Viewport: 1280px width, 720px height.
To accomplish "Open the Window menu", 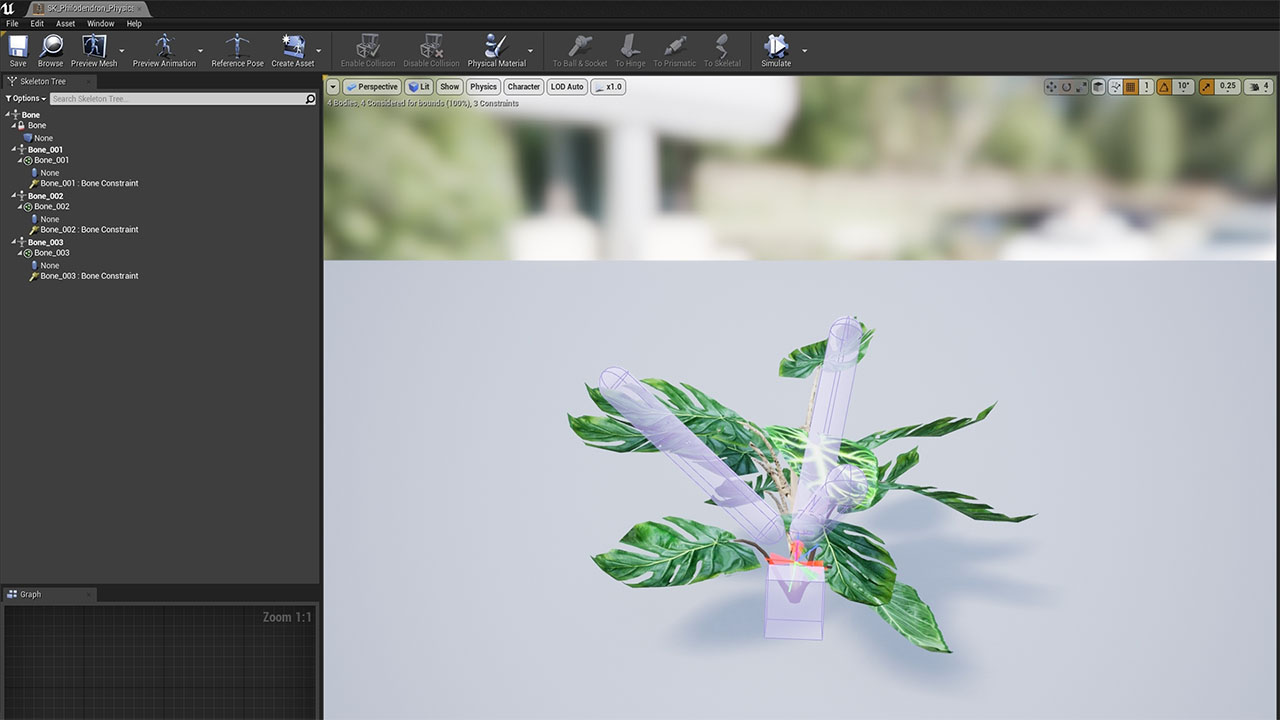I will tap(101, 23).
